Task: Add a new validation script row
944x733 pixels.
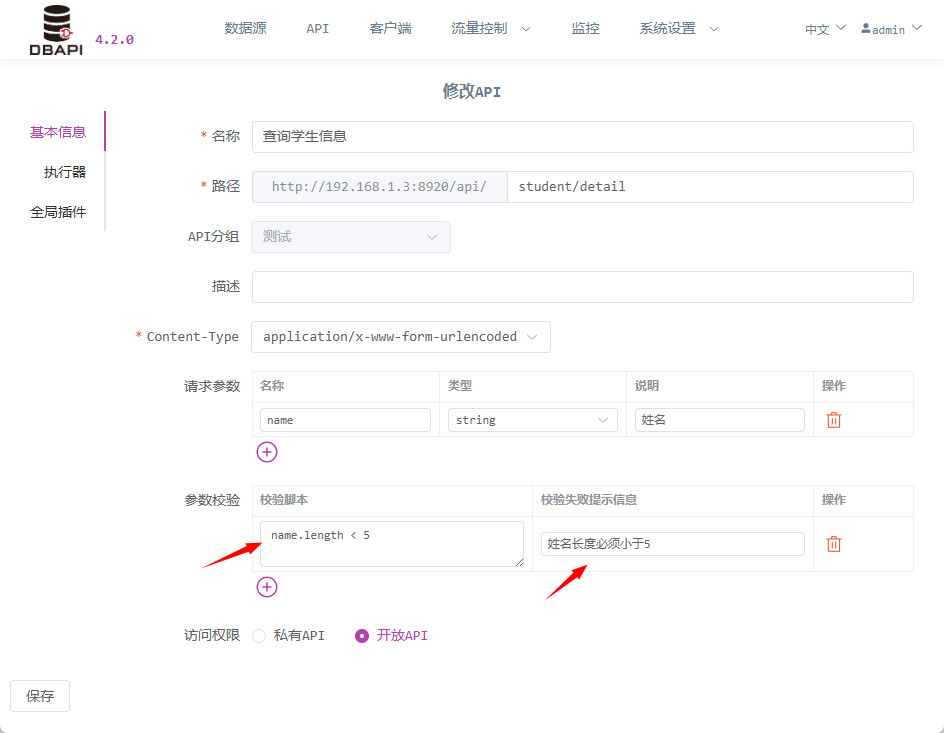Action: pos(267,587)
